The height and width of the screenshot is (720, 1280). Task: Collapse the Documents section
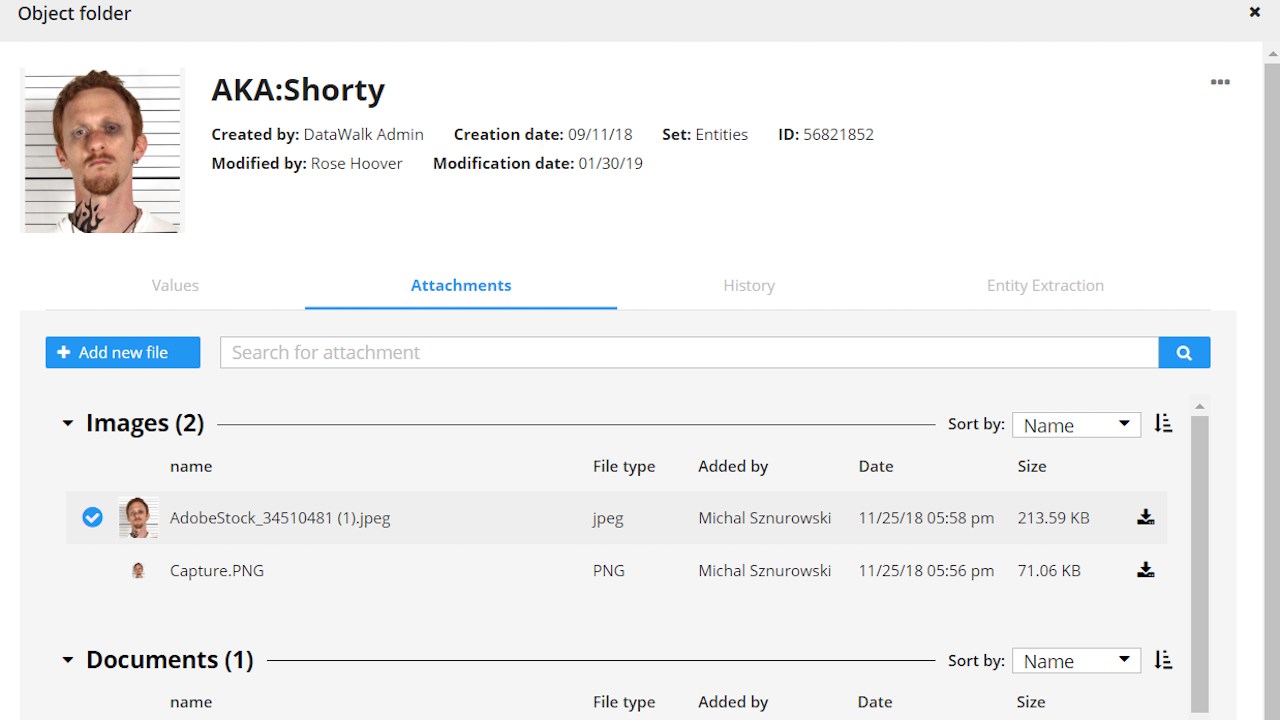68,660
